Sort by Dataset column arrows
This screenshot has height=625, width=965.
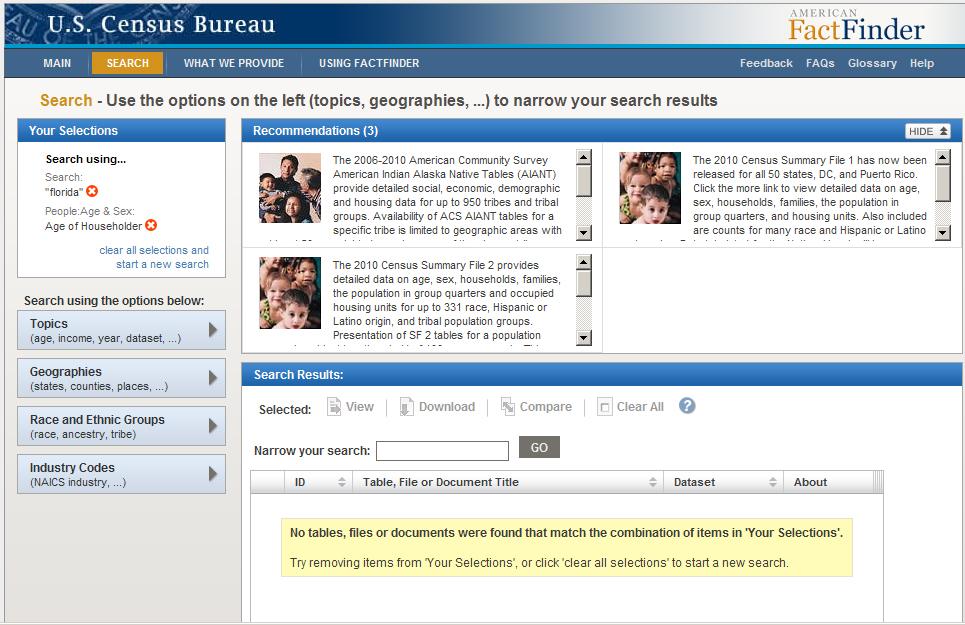point(773,482)
